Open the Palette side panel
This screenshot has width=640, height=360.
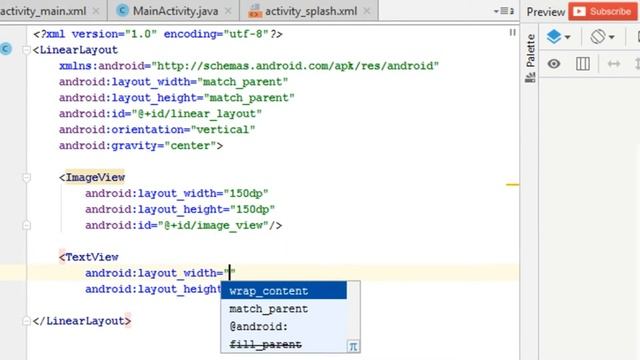[530, 51]
